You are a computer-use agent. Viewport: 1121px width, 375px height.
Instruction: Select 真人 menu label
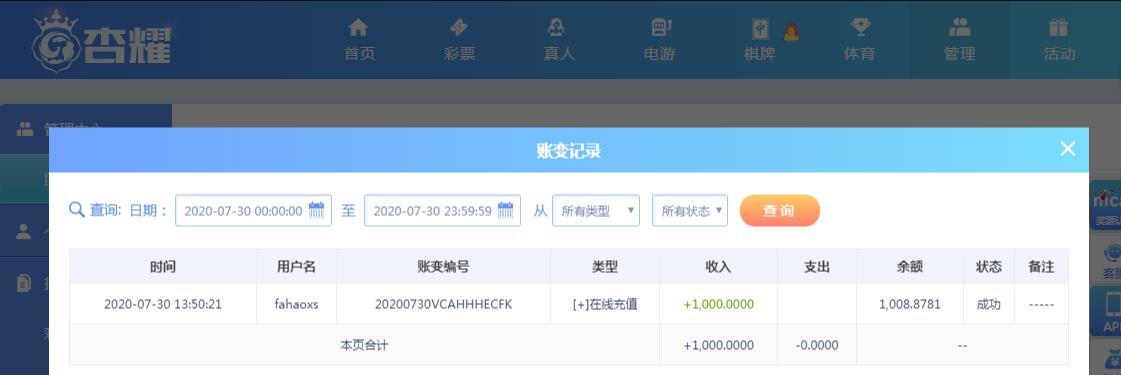coord(559,54)
